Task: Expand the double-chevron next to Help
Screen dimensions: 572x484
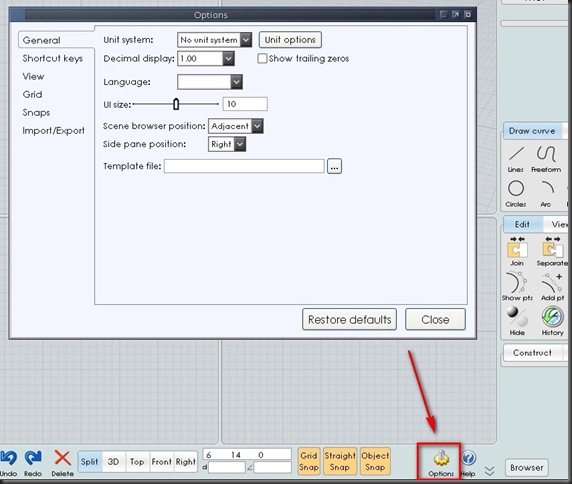Action: click(x=490, y=471)
